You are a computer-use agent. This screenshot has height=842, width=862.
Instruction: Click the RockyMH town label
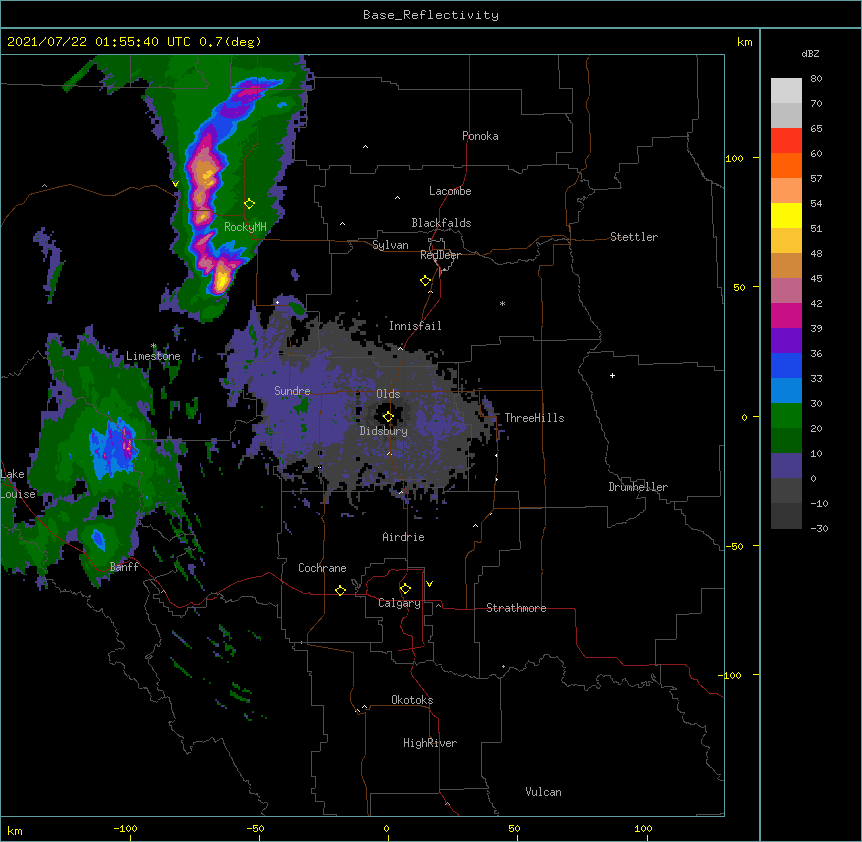pyautogui.click(x=245, y=227)
